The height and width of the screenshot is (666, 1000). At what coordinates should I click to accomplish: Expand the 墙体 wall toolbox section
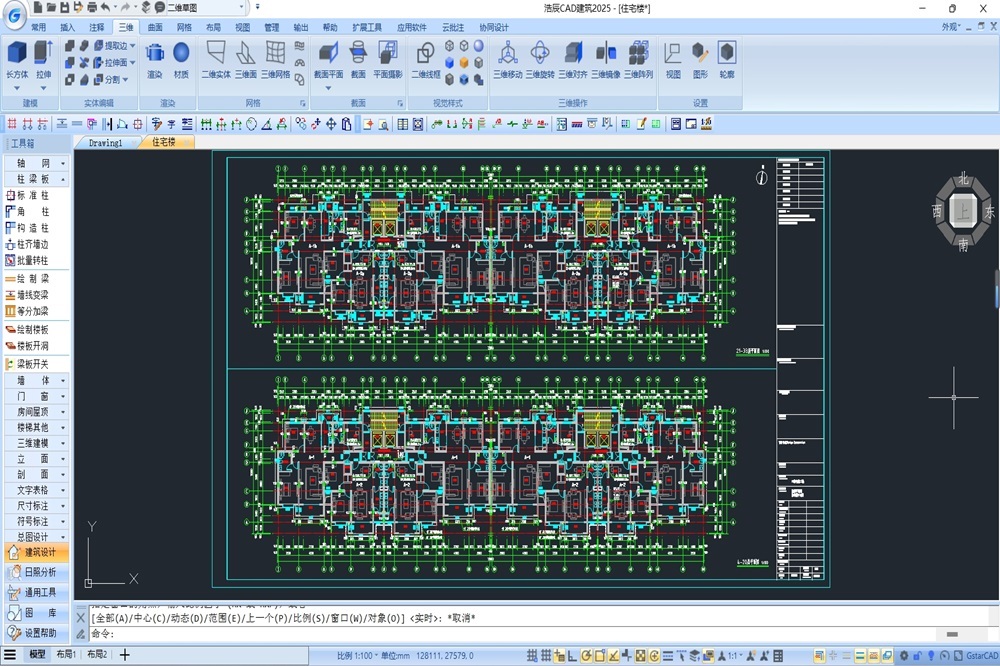tap(36, 381)
